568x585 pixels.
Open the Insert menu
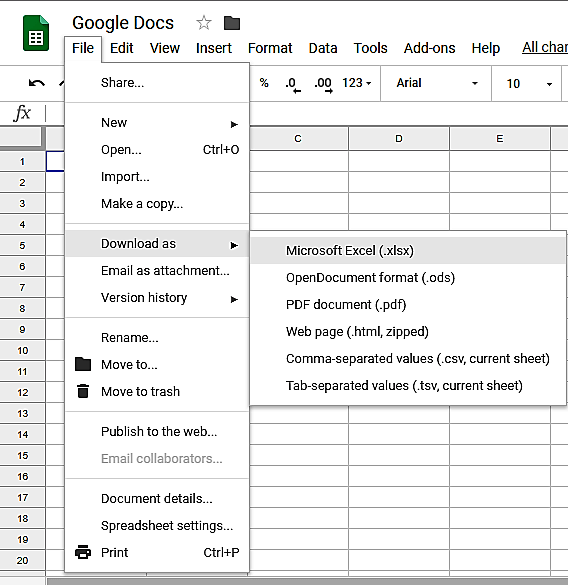point(214,48)
